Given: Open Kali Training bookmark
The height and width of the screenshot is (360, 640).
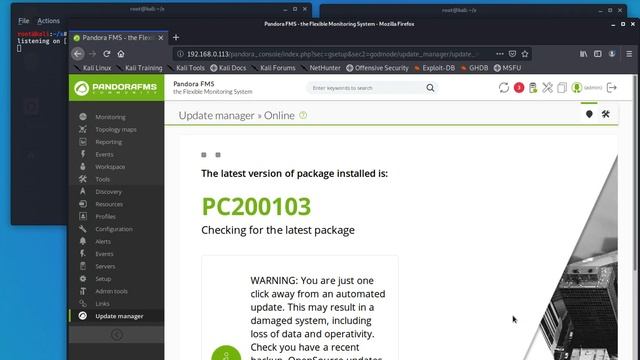Looking at the screenshot, I should (140, 68).
